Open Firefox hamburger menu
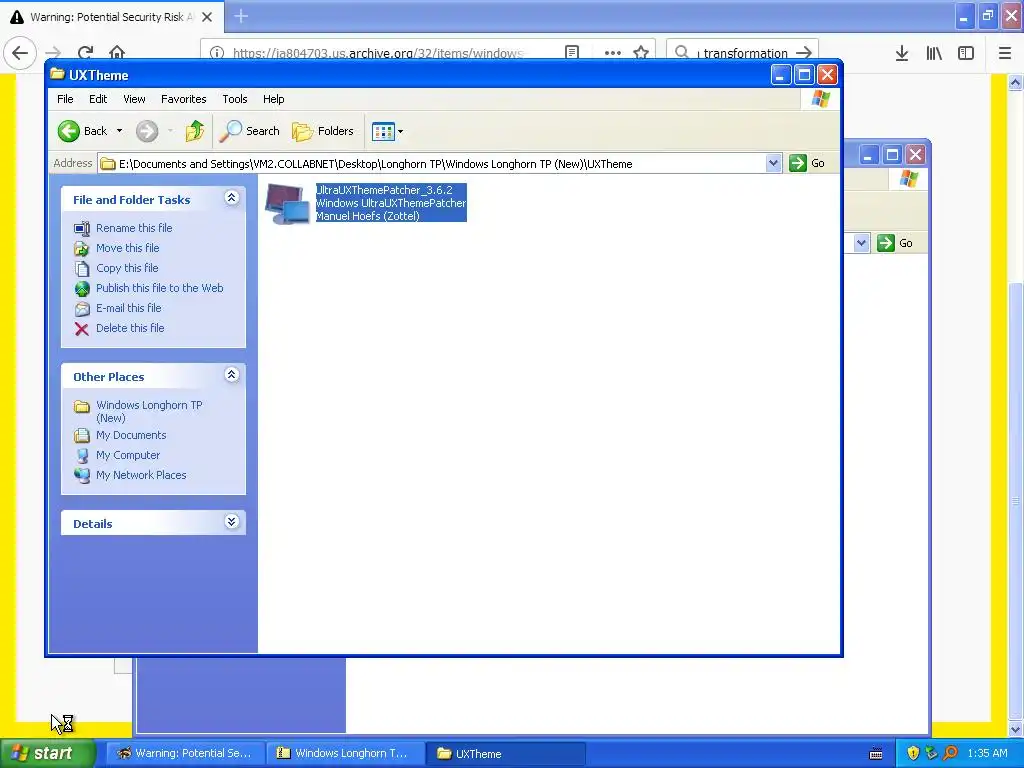Image resolution: width=1024 pixels, height=768 pixels. 1005,54
